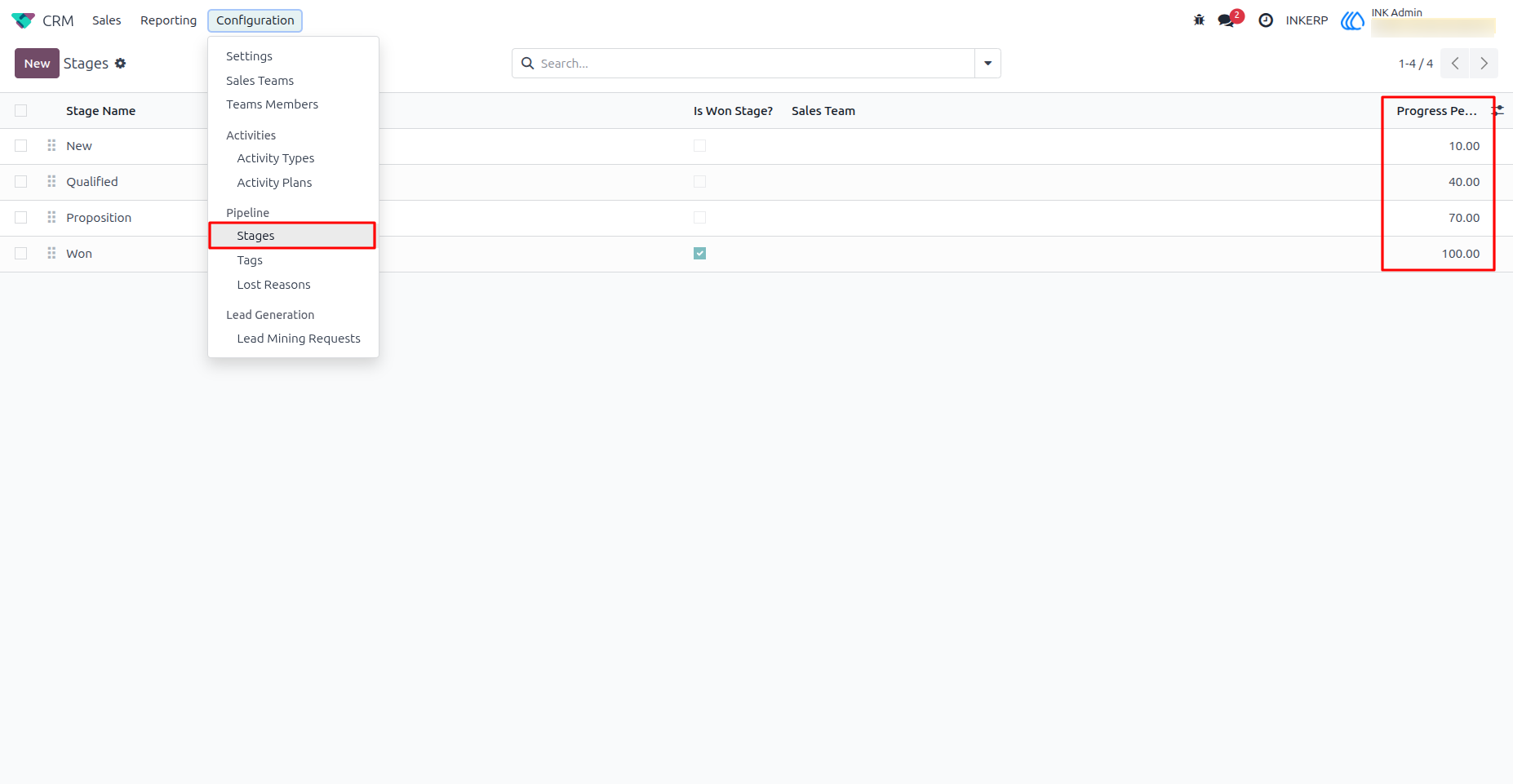This screenshot has width=1513, height=784.
Task: Open the Reporting menu
Action: tap(169, 20)
